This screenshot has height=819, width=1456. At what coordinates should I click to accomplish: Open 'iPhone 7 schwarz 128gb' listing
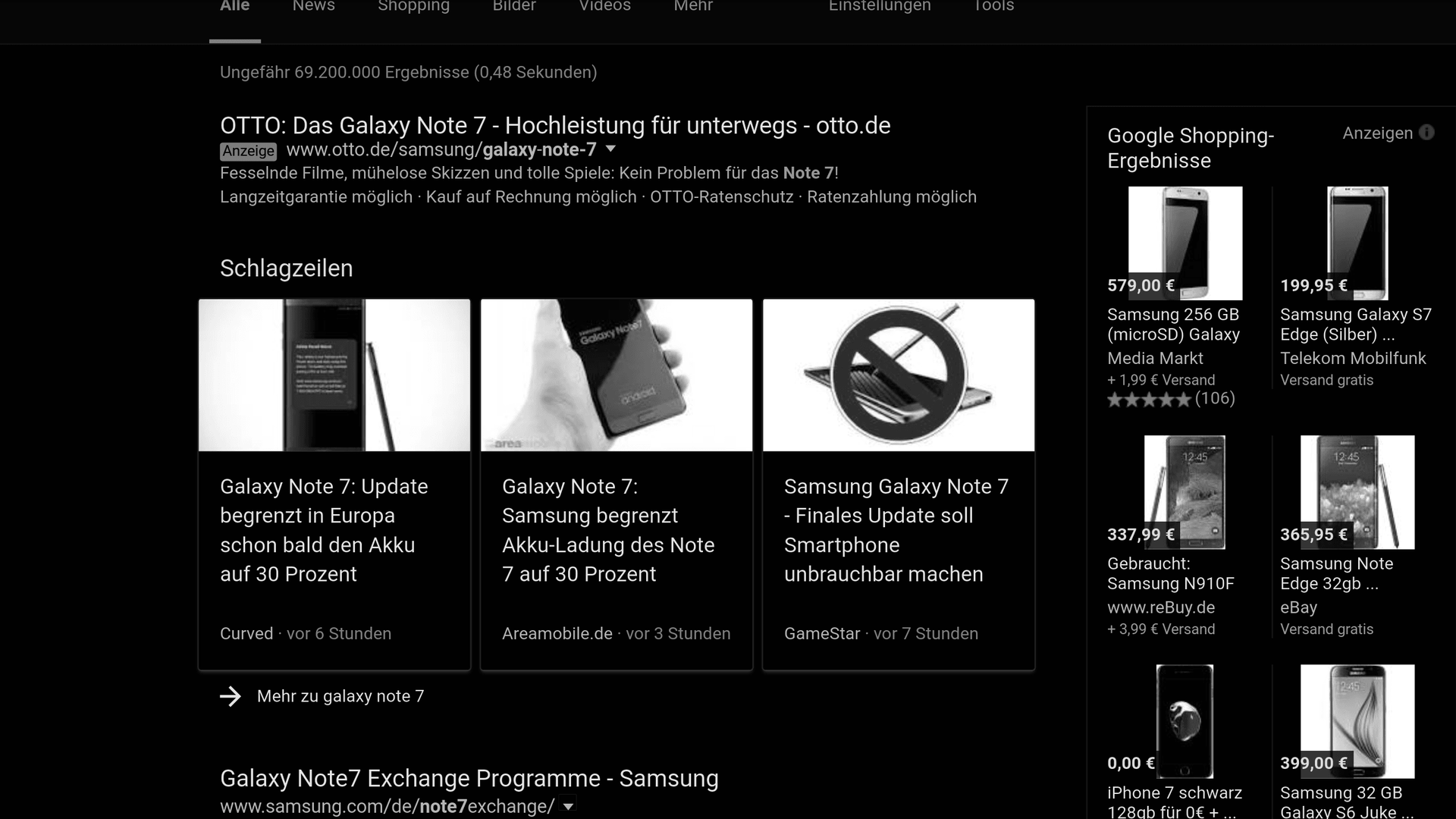pos(1175,803)
